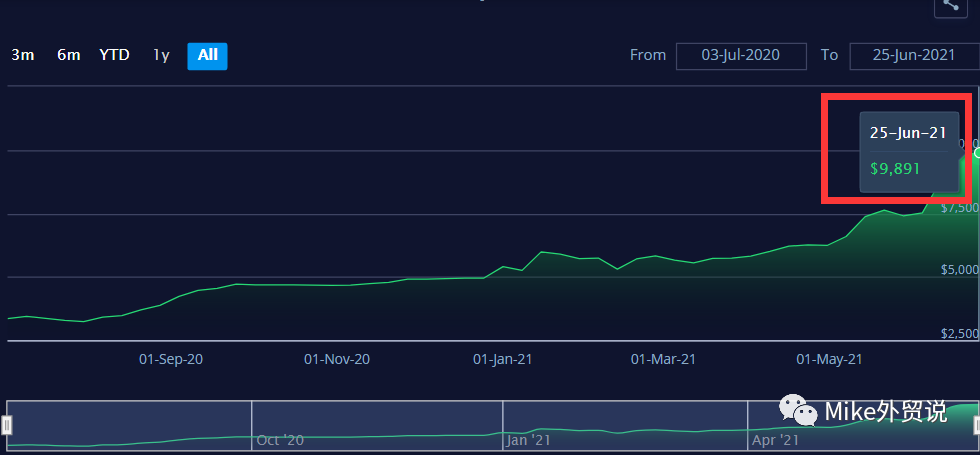Select the 3m time range
This screenshot has width=980, height=455.
[x=22, y=55]
